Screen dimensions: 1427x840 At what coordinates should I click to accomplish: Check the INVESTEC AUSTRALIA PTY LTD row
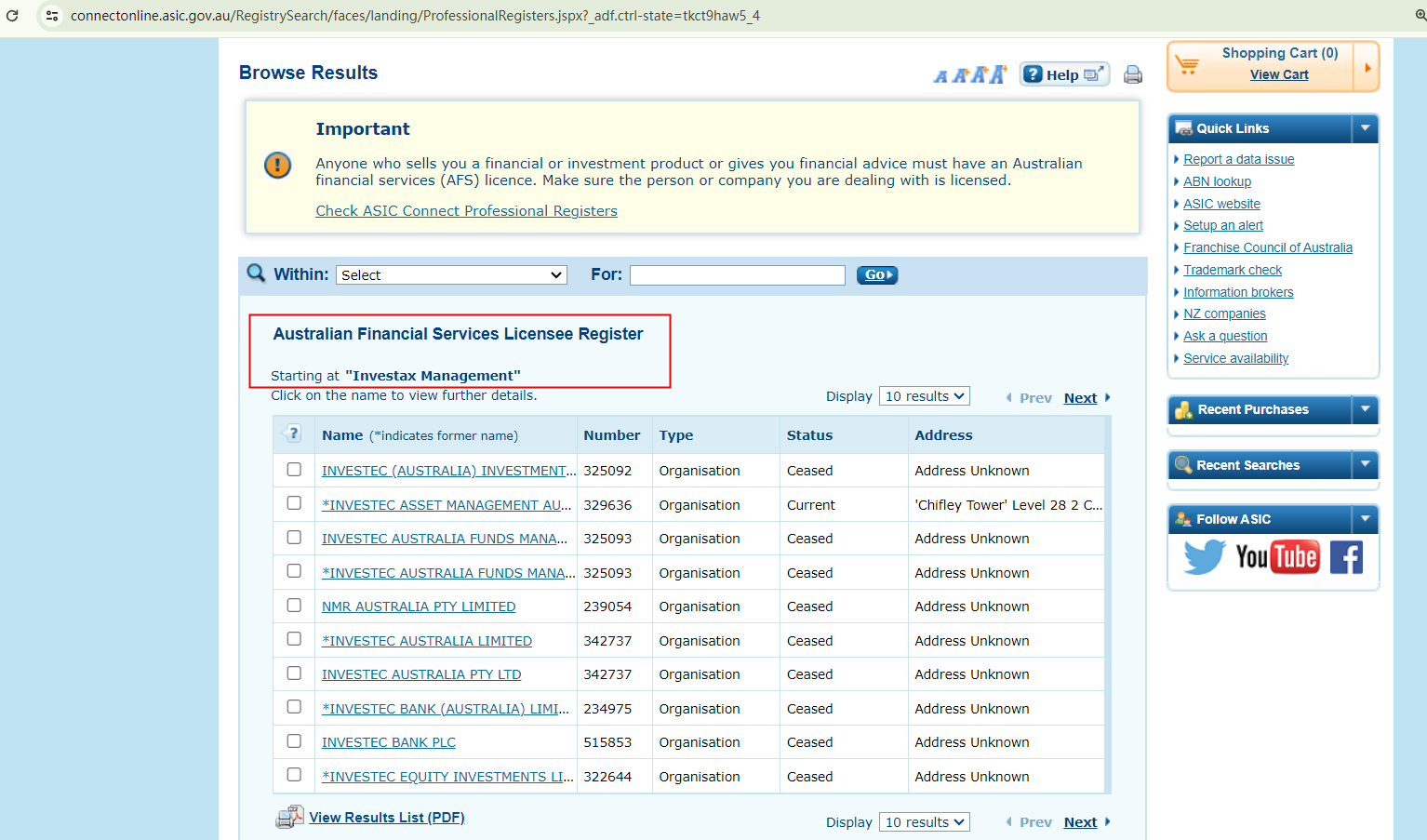(294, 673)
